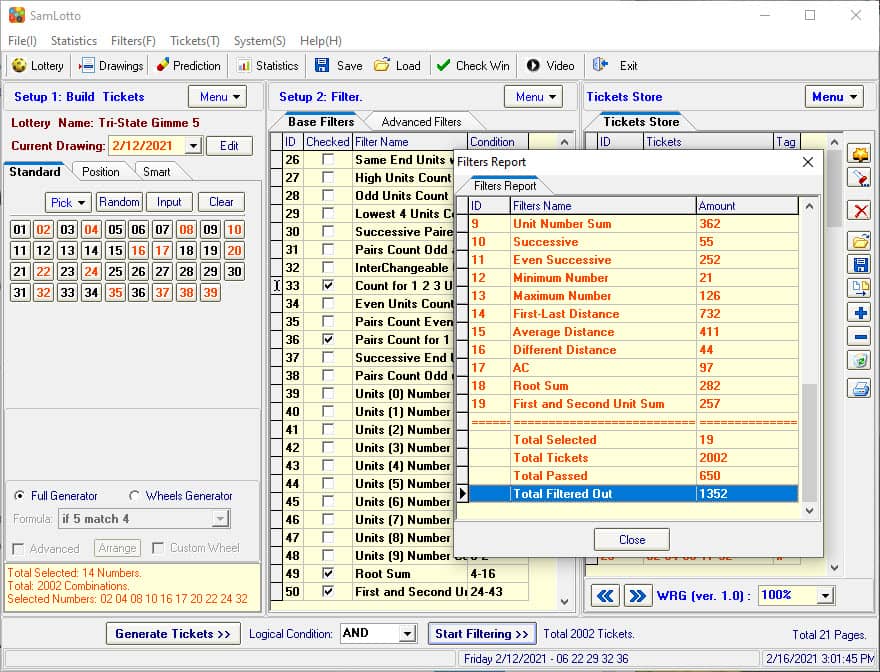The height and width of the screenshot is (672, 880).
Task: Click the Load folder toolbar icon
Action: (382, 65)
